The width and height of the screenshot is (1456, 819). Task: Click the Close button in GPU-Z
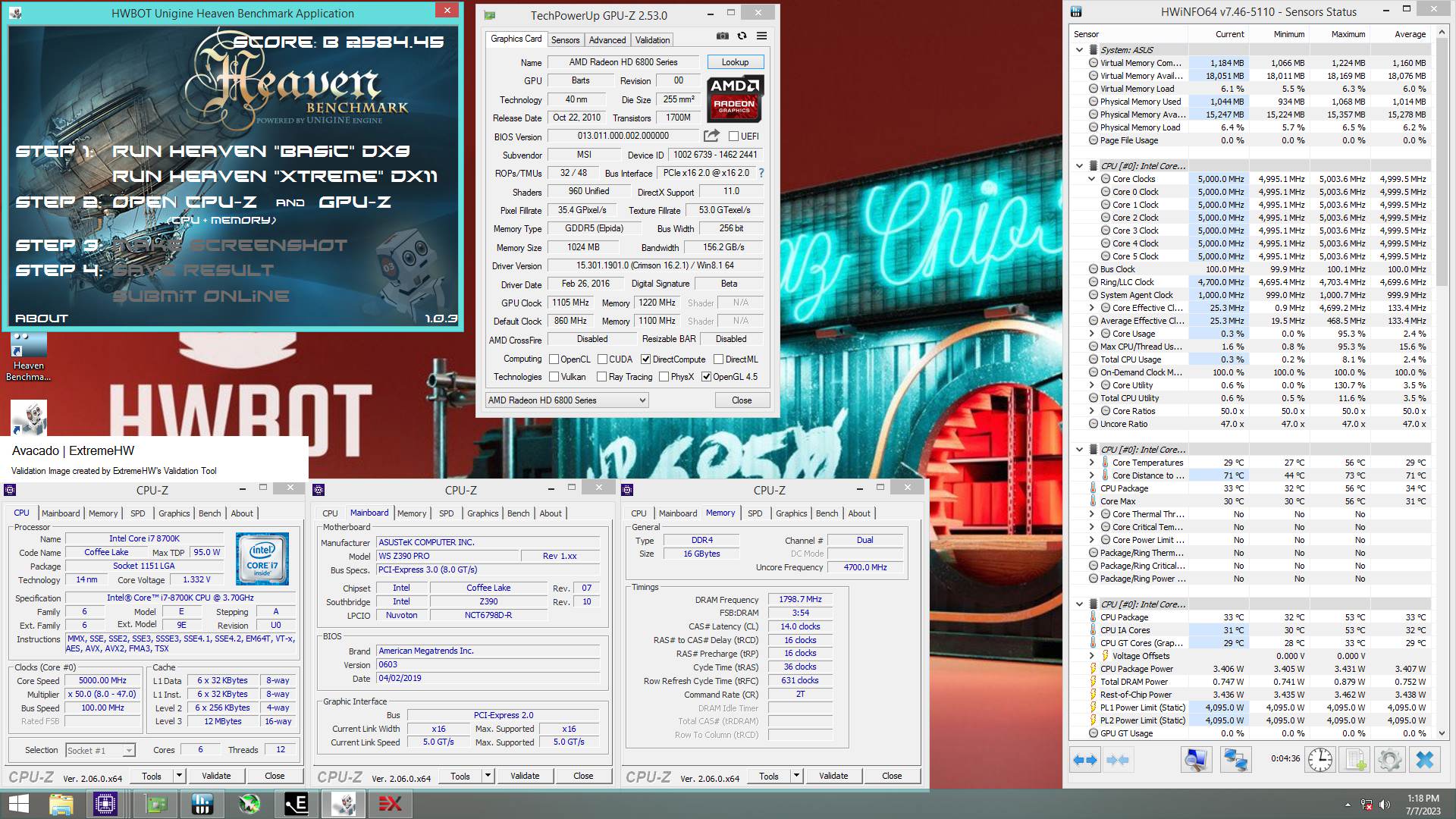click(742, 400)
